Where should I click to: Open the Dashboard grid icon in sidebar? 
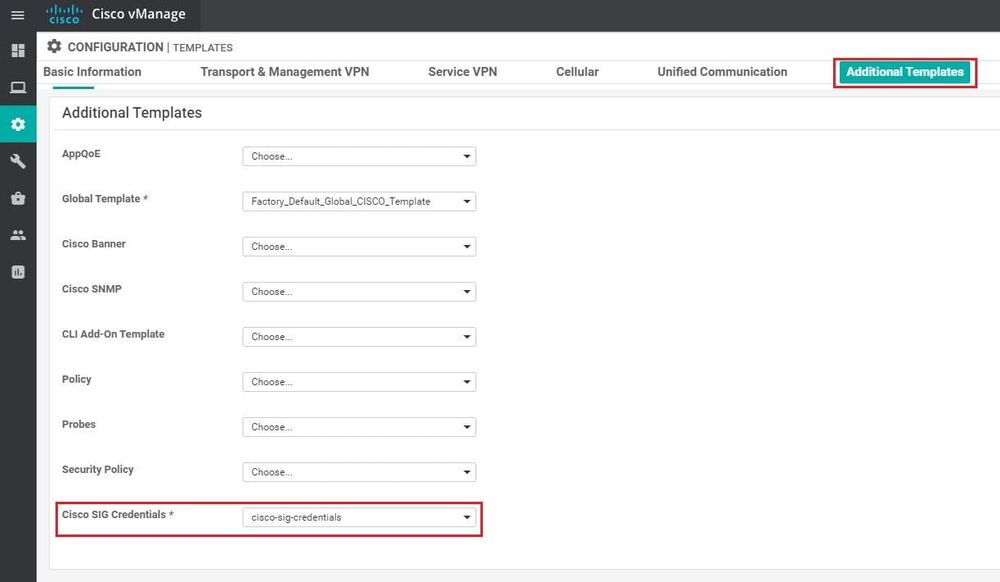pyautogui.click(x=17, y=50)
